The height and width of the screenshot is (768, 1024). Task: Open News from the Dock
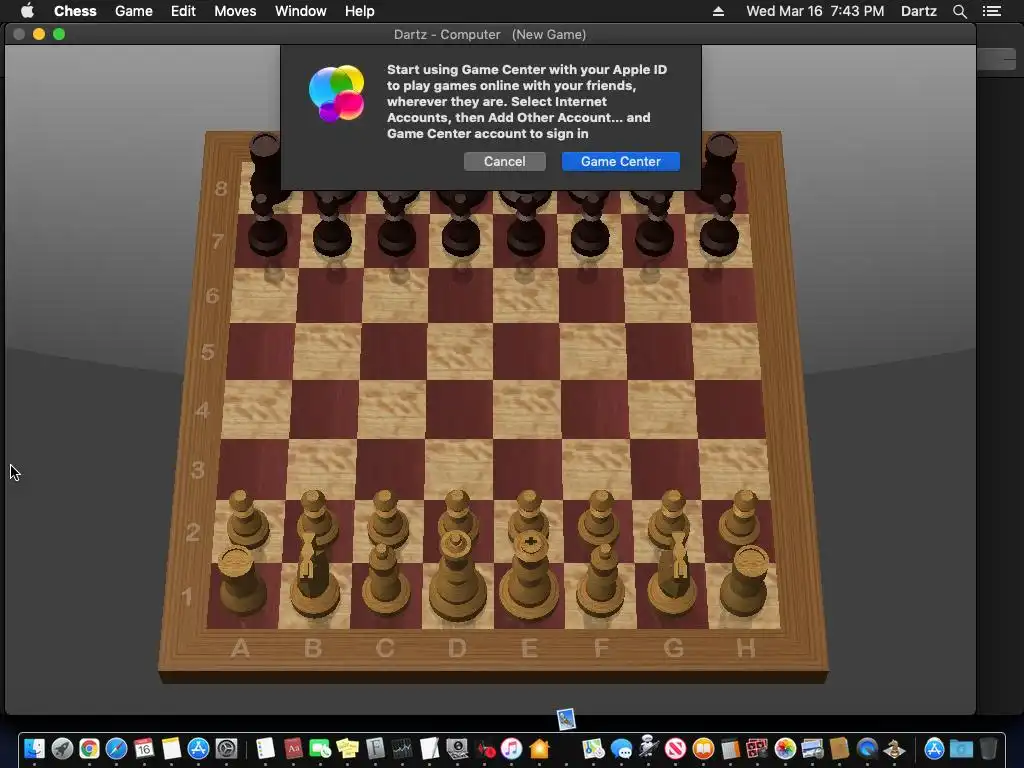click(675, 748)
